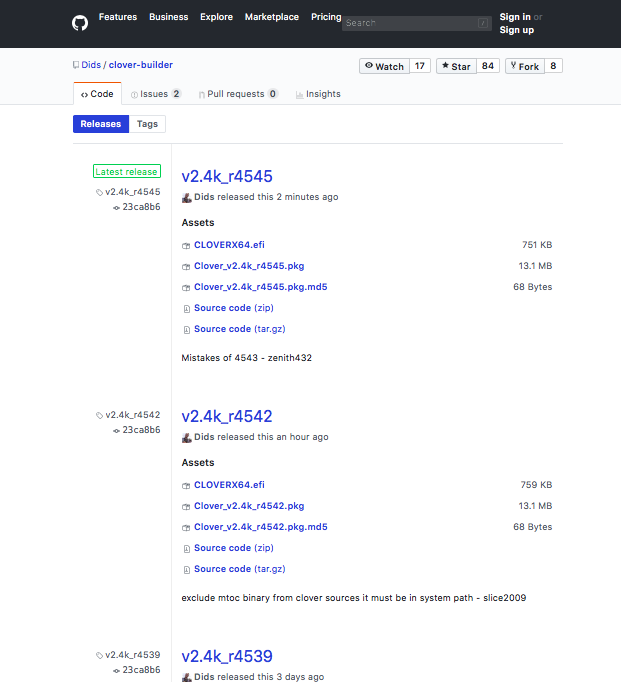Click tag icon beside sidebar v2.4k_r4545

click(100, 193)
